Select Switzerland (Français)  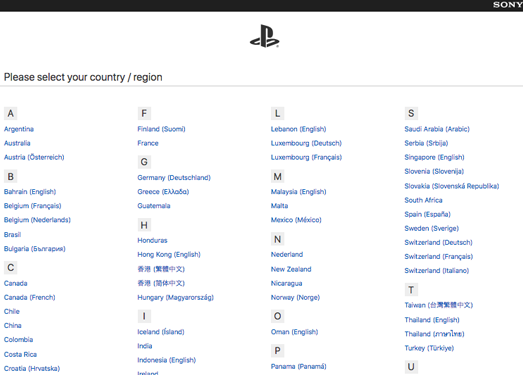point(439,256)
